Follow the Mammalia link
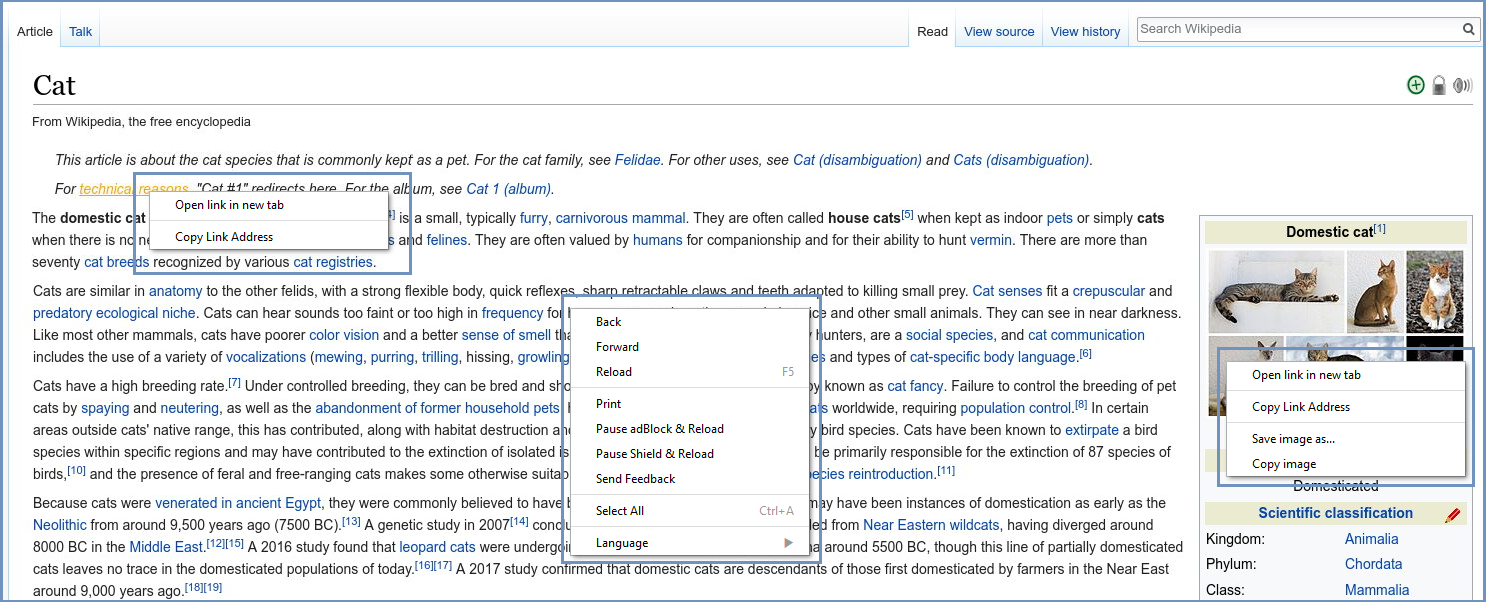1486x602 pixels. coord(1376,590)
